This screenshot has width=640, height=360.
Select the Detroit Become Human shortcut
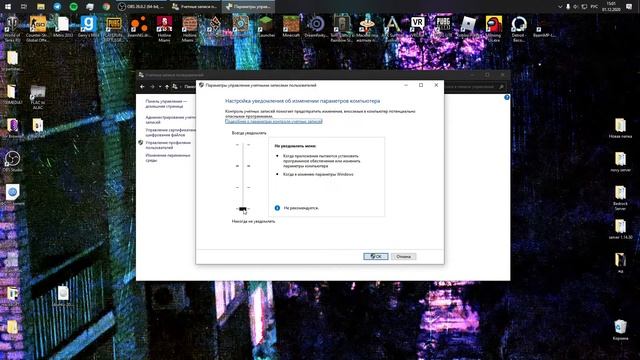tap(518, 29)
